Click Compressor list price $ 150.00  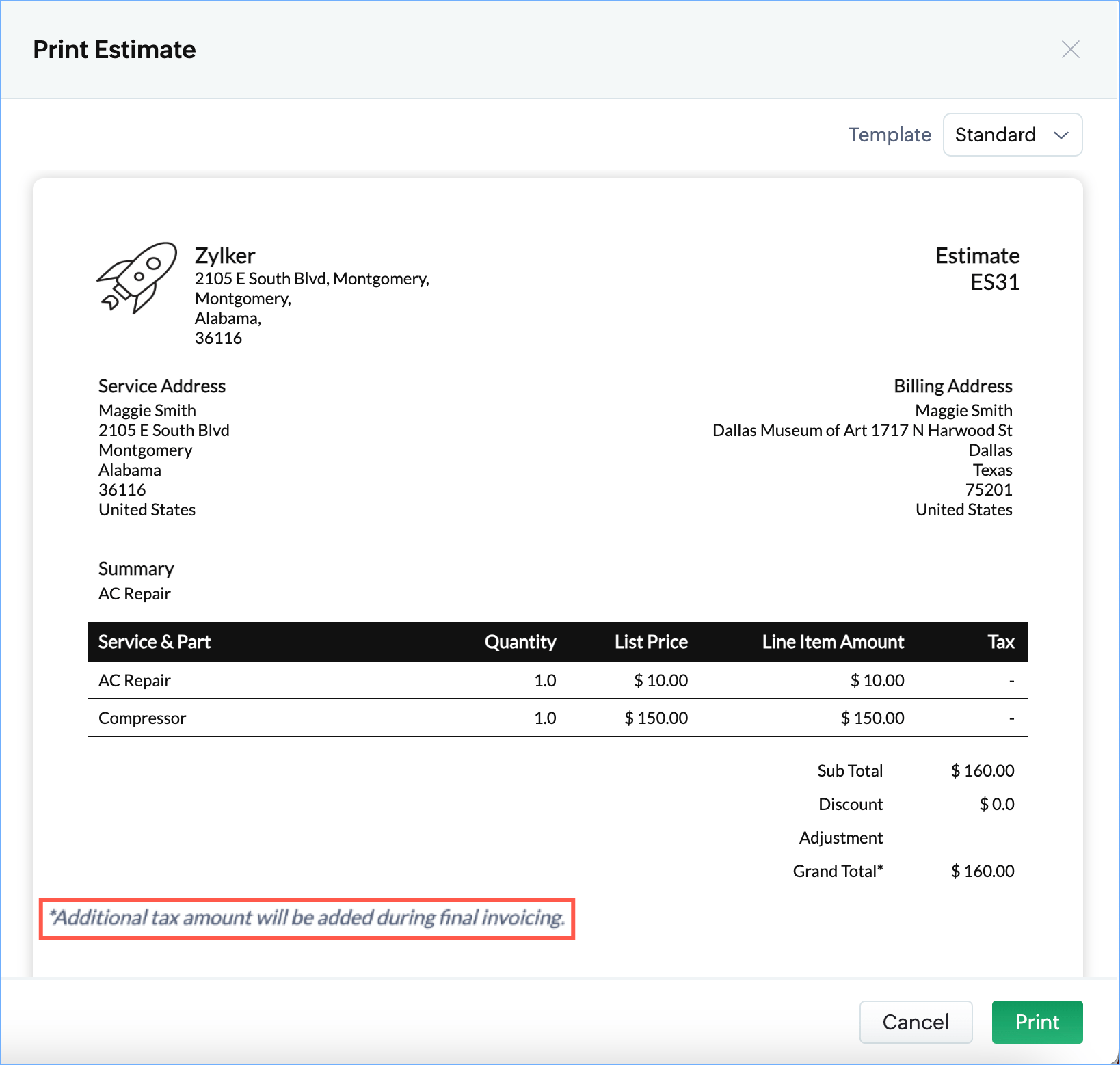656,718
